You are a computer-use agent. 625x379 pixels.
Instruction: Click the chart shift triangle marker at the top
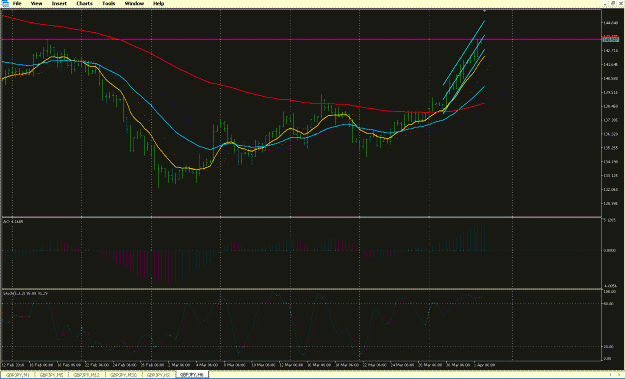pos(484,10)
